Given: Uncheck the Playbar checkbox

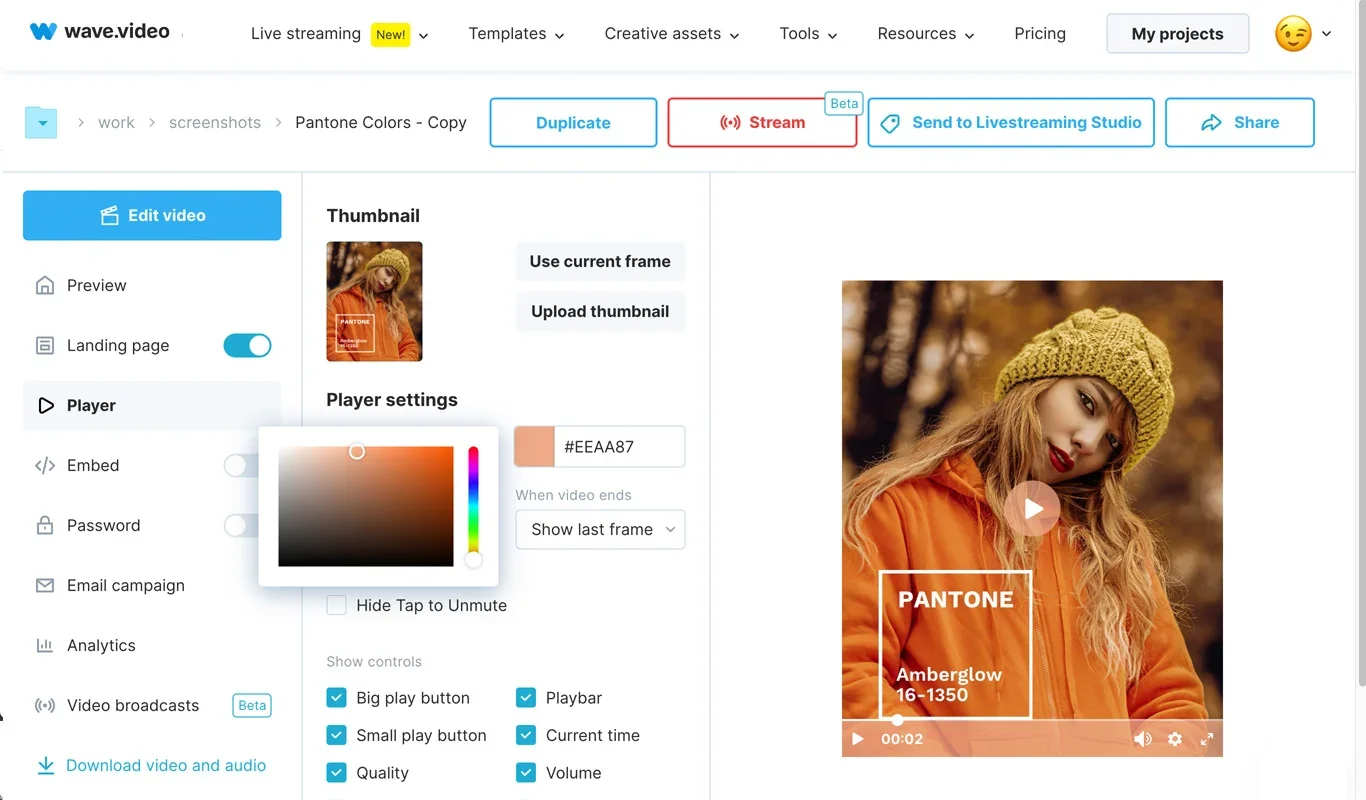Looking at the screenshot, I should (x=526, y=698).
